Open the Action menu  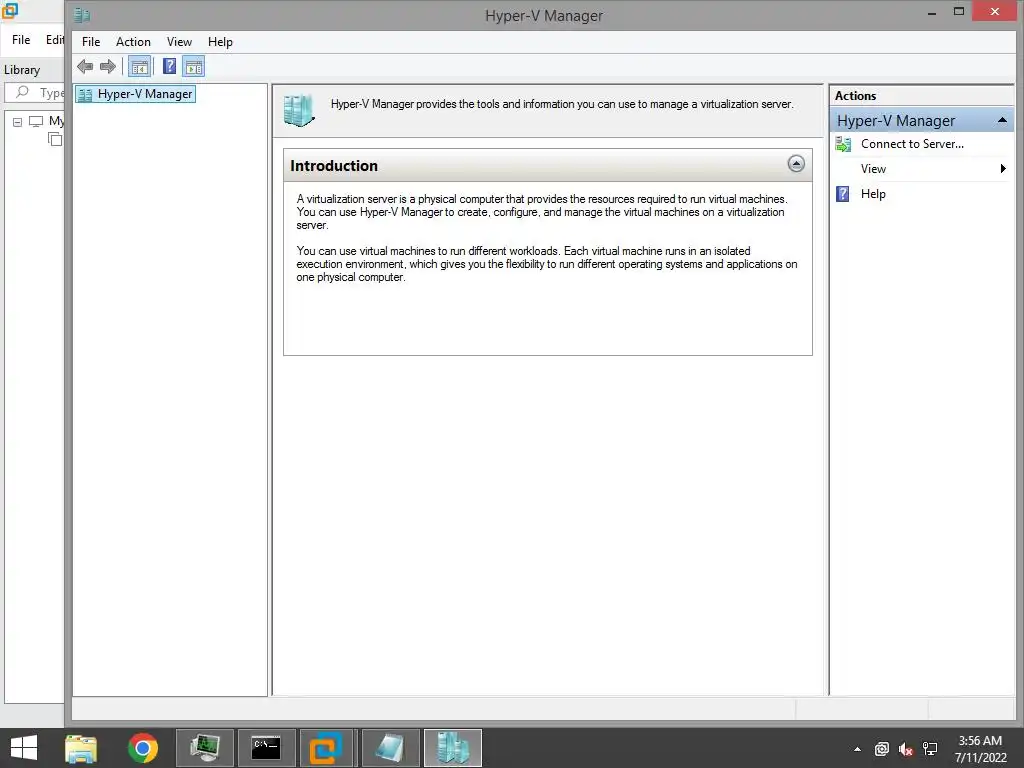[x=133, y=42]
